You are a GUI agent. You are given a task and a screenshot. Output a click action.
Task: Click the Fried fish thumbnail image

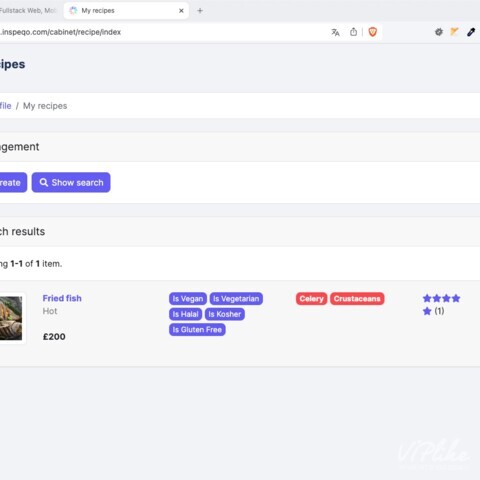pyautogui.click(x=11, y=318)
